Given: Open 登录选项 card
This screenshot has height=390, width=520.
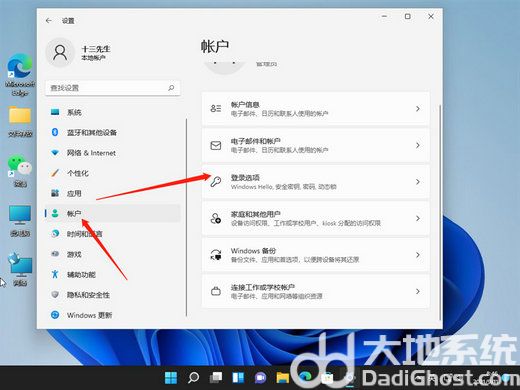Looking at the screenshot, I should point(315,182).
